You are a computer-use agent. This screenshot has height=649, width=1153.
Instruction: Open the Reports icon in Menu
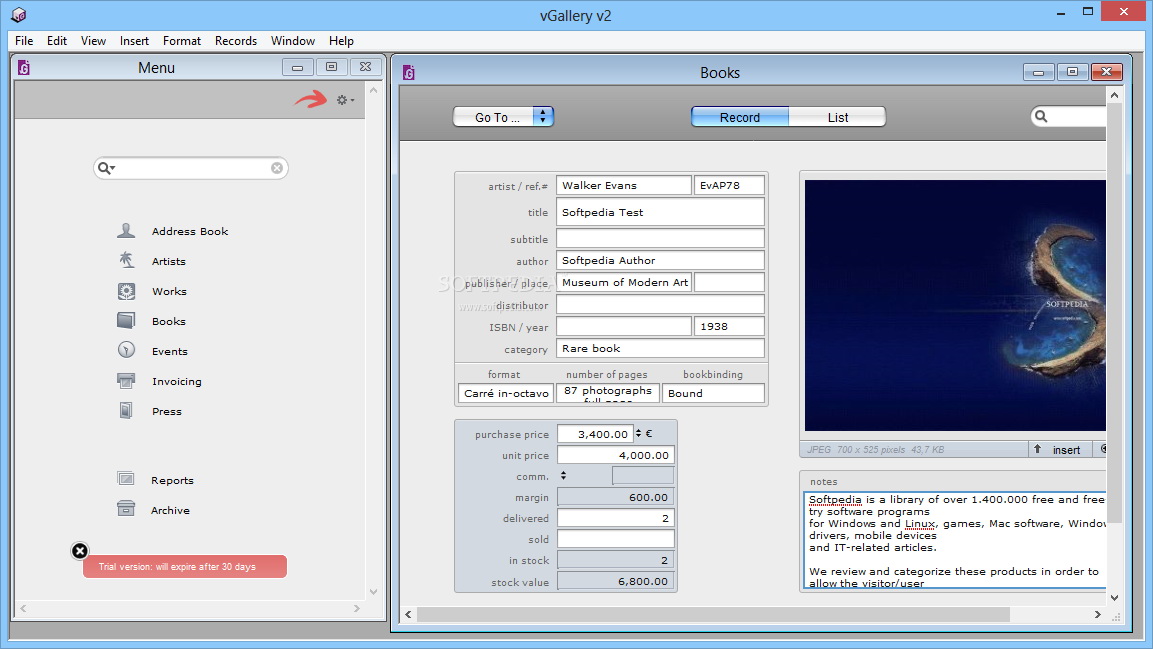(x=126, y=480)
